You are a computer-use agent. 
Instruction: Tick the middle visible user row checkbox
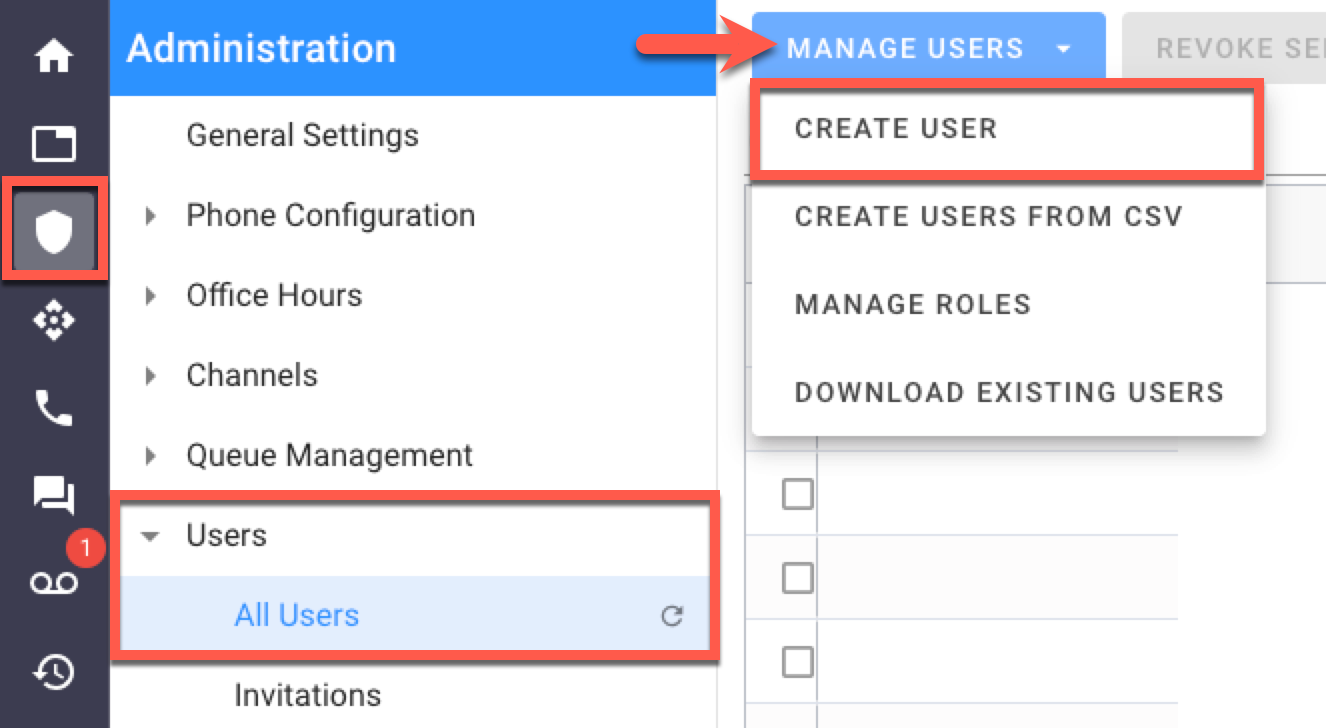click(797, 577)
